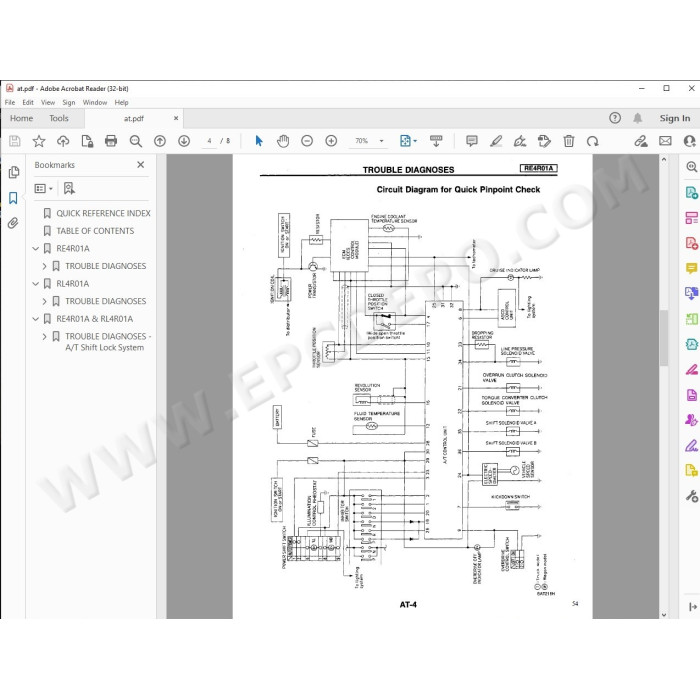The width and height of the screenshot is (700, 700).
Task: Collapse the right tools pane
Action: coord(692,607)
